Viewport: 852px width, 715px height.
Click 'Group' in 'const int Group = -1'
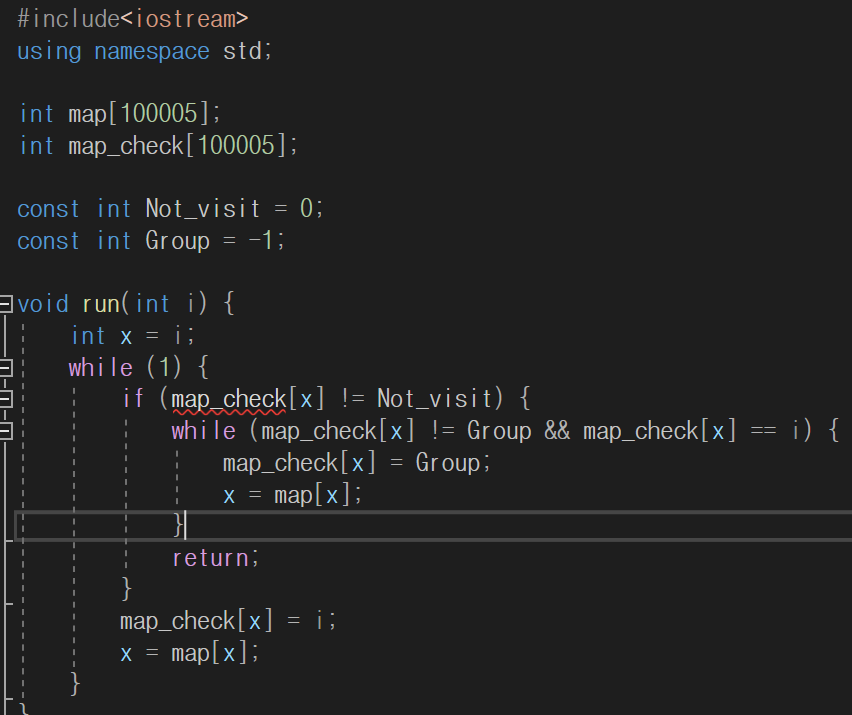[x=178, y=241]
